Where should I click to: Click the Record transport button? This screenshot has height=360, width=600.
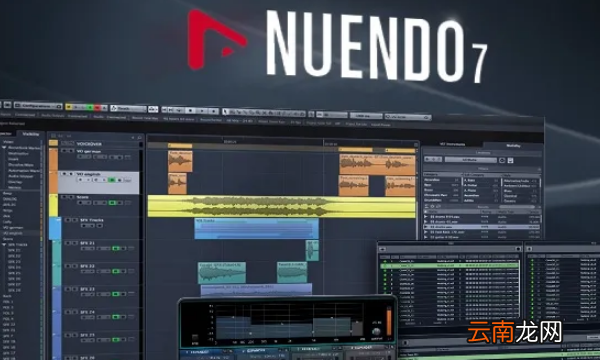(214, 111)
